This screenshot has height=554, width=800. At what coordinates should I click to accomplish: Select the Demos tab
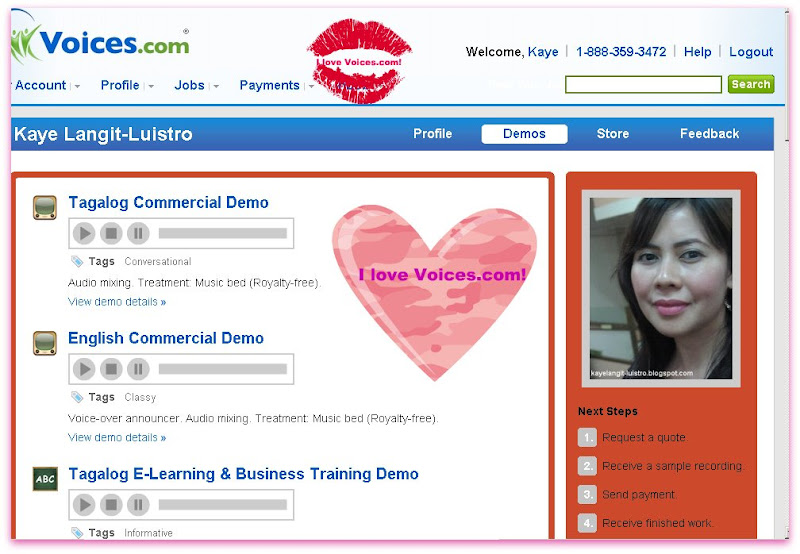pyautogui.click(x=524, y=134)
